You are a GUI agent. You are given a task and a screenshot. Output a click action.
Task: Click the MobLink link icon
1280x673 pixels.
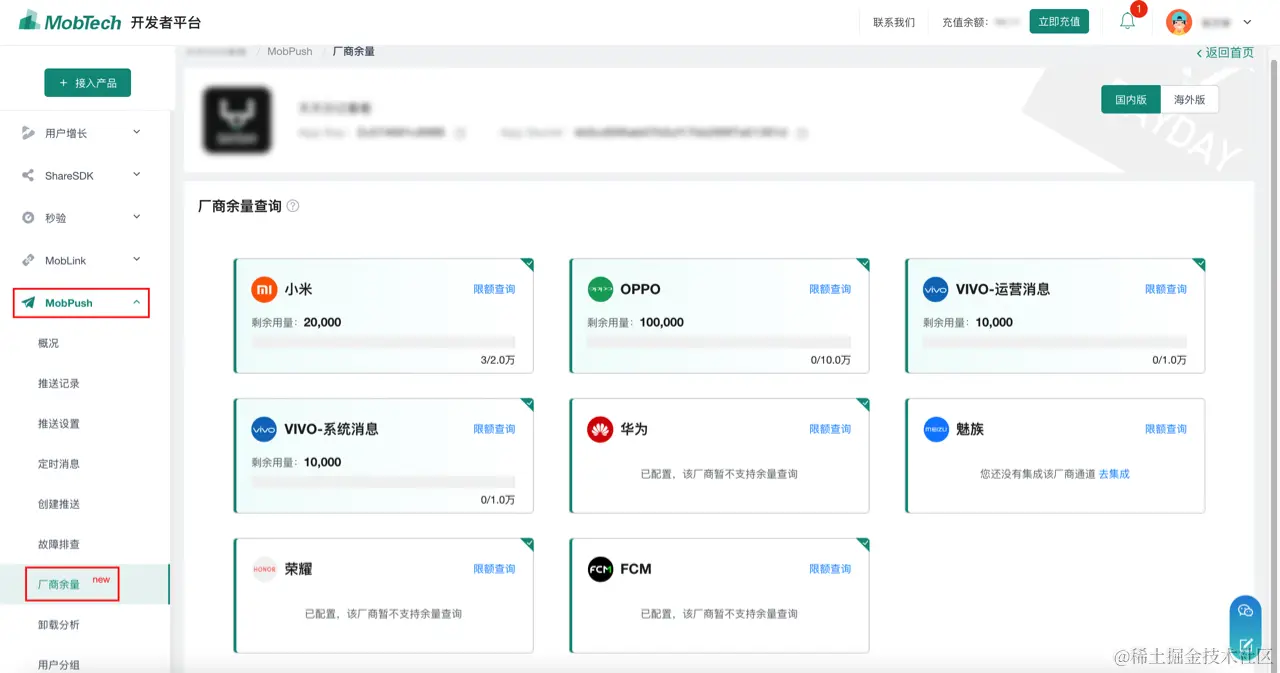(x=28, y=260)
